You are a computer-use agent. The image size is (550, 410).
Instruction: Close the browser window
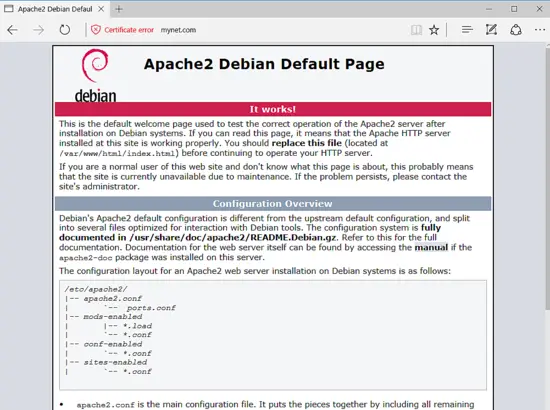tap(539, 9)
